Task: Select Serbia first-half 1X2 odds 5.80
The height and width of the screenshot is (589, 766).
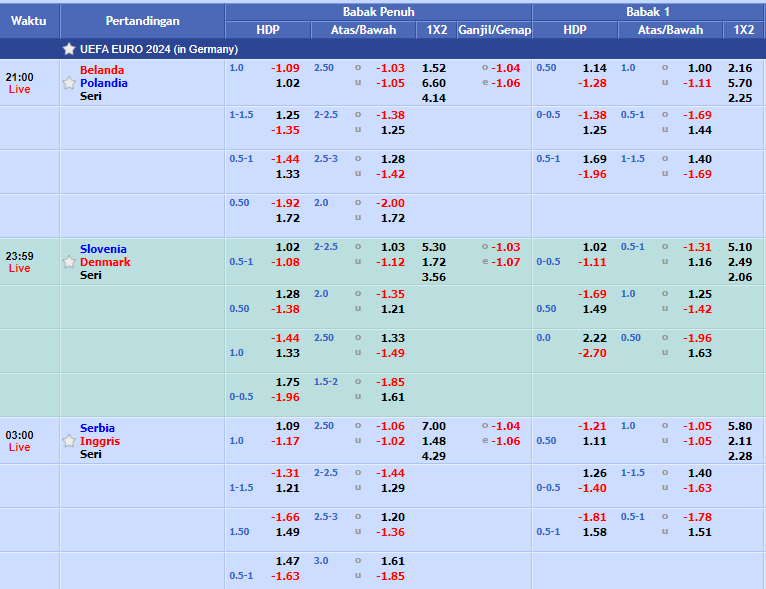Action: [x=740, y=426]
